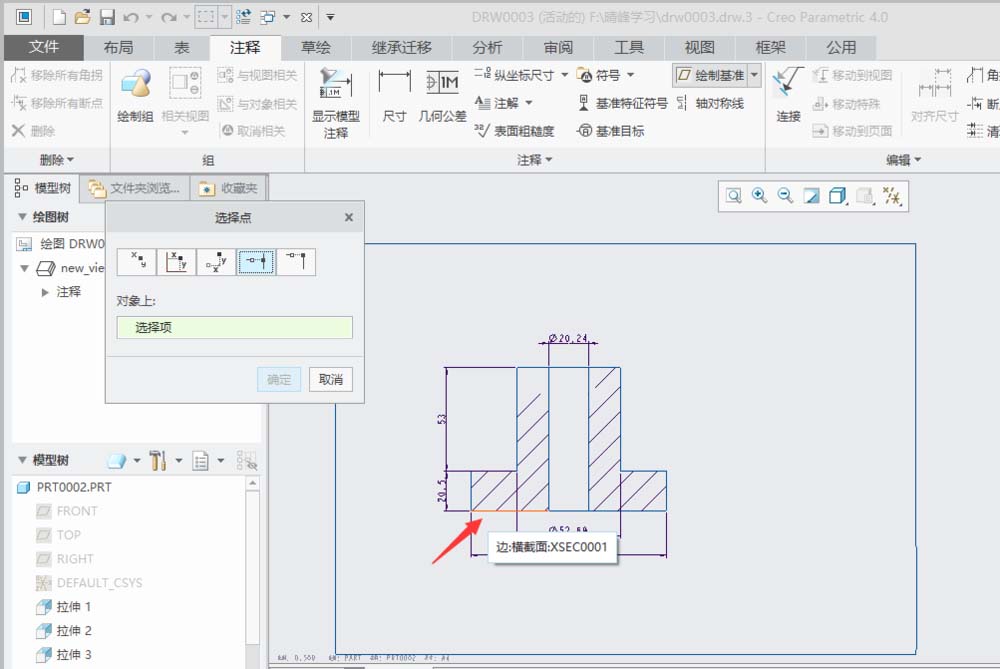Image resolution: width=1000 pixels, height=669 pixels.
Task: Click the New file icon
Action: tap(59, 17)
